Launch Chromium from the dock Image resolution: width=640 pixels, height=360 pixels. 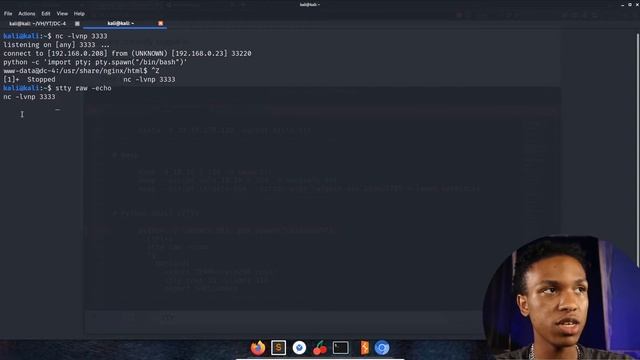(x=382, y=348)
